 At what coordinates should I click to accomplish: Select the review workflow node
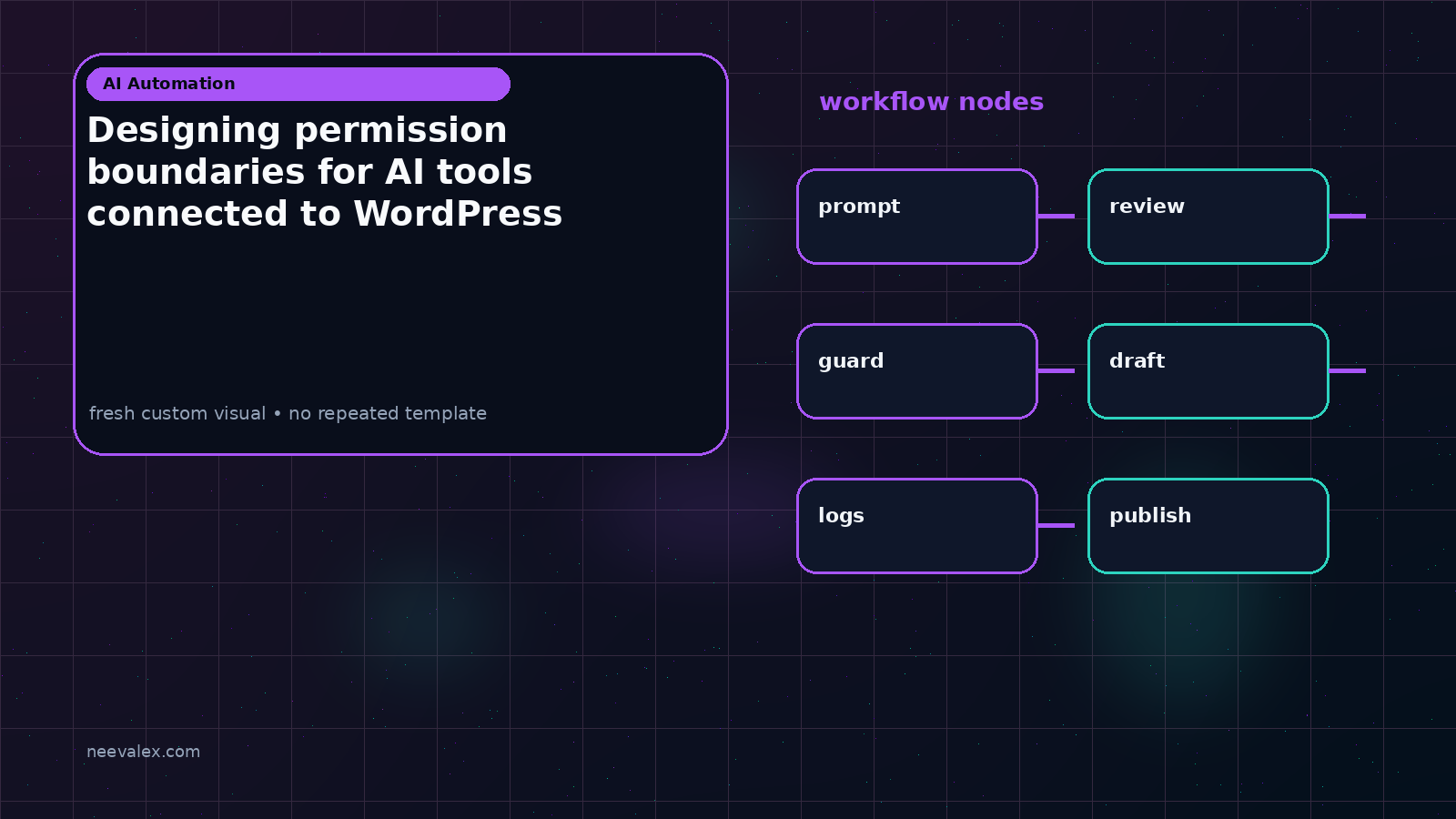[1208, 217]
